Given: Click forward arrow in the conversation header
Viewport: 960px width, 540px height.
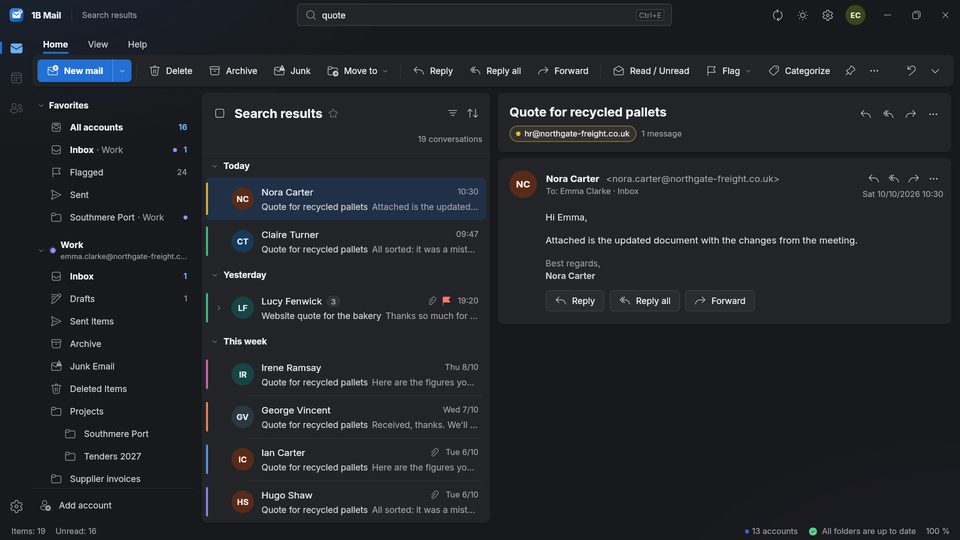Looking at the screenshot, I should point(910,114).
